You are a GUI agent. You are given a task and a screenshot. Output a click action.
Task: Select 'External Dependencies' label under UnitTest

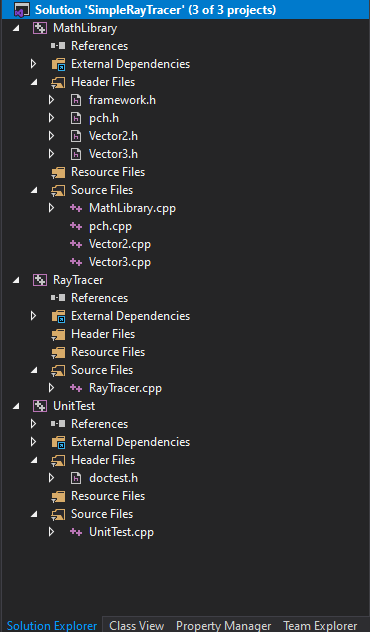pos(131,442)
